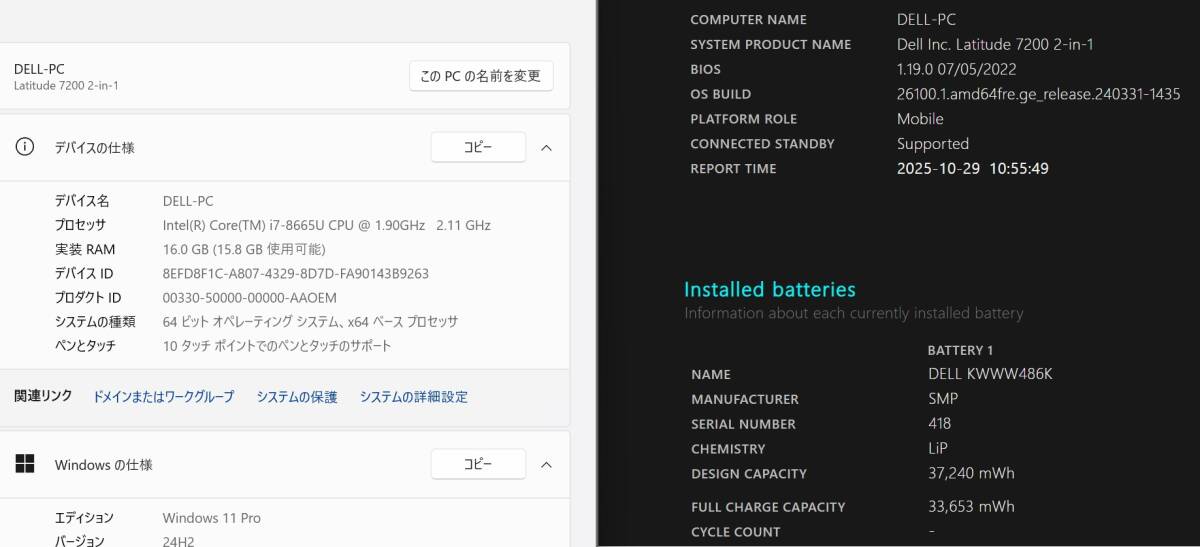Image resolution: width=1200 pixels, height=547 pixels.
Task: Collapse the Windows specifications section
Action: click(546, 465)
